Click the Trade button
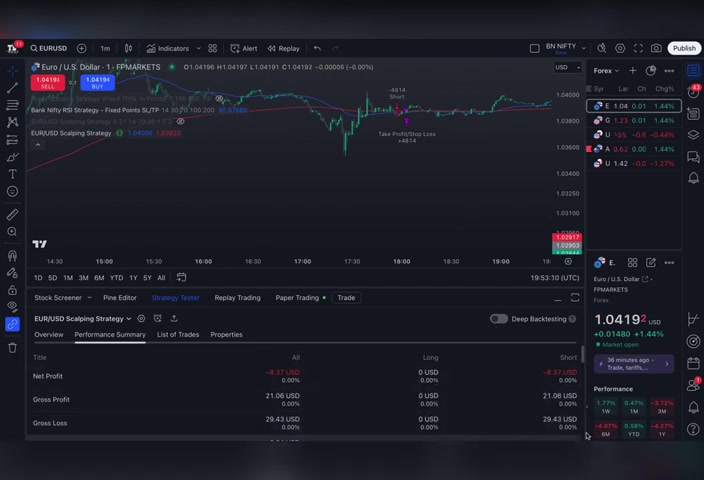 pos(346,297)
